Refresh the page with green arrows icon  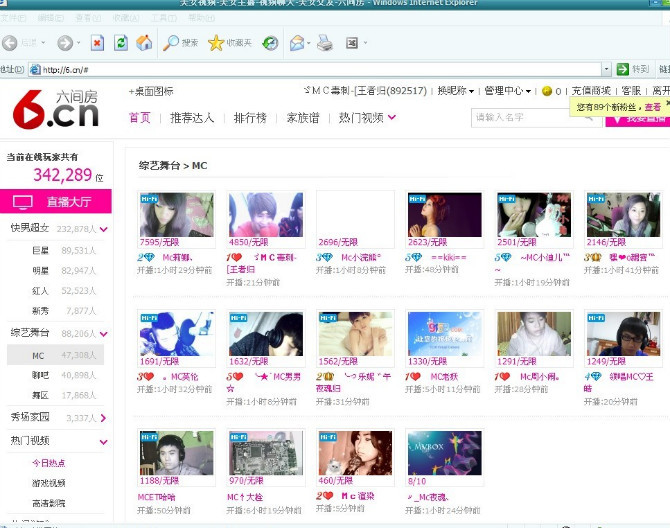pyautogui.click(x=121, y=43)
